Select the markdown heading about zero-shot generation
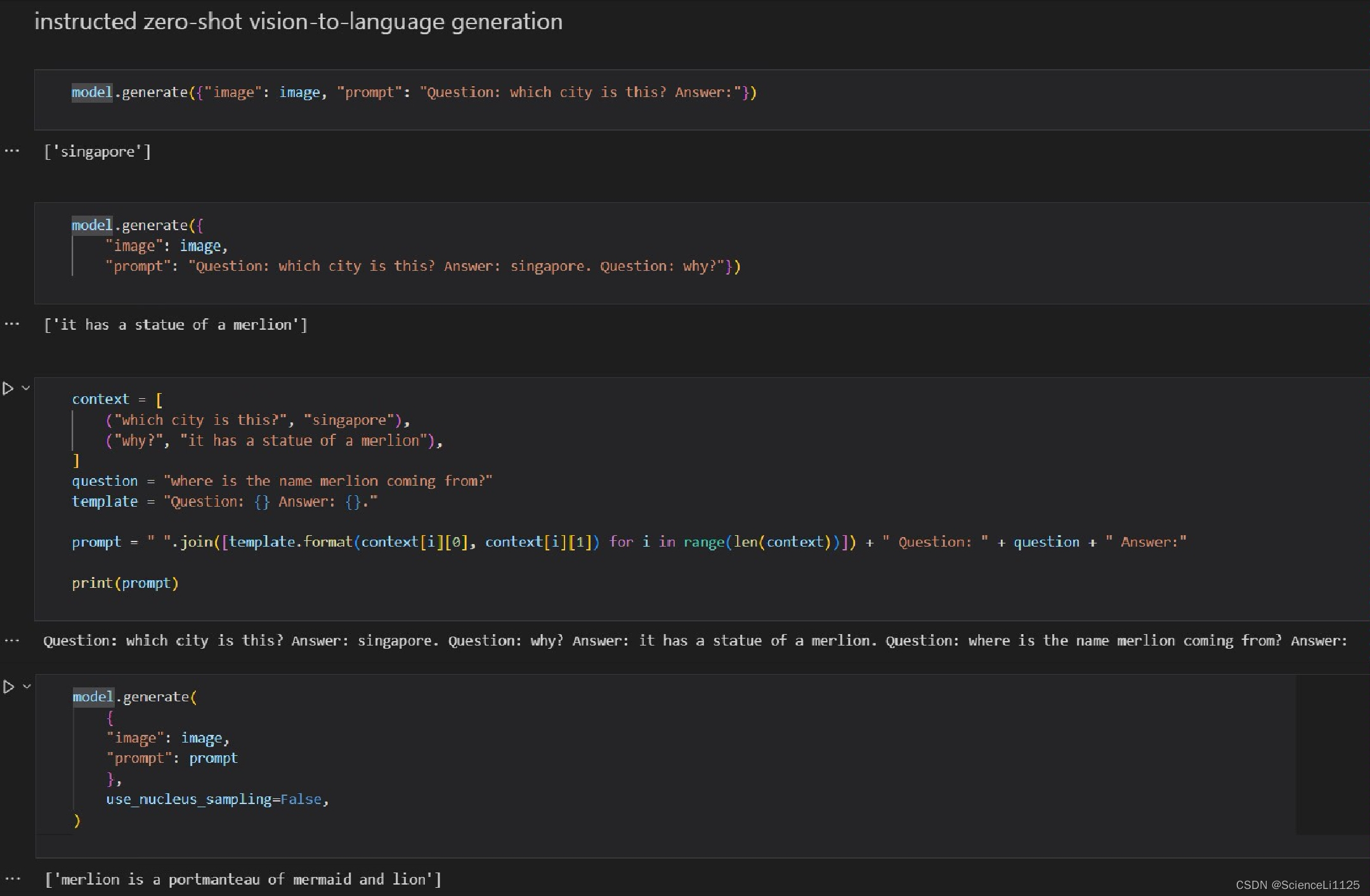This screenshot has width=1370, height=896. tap(298, 22)
